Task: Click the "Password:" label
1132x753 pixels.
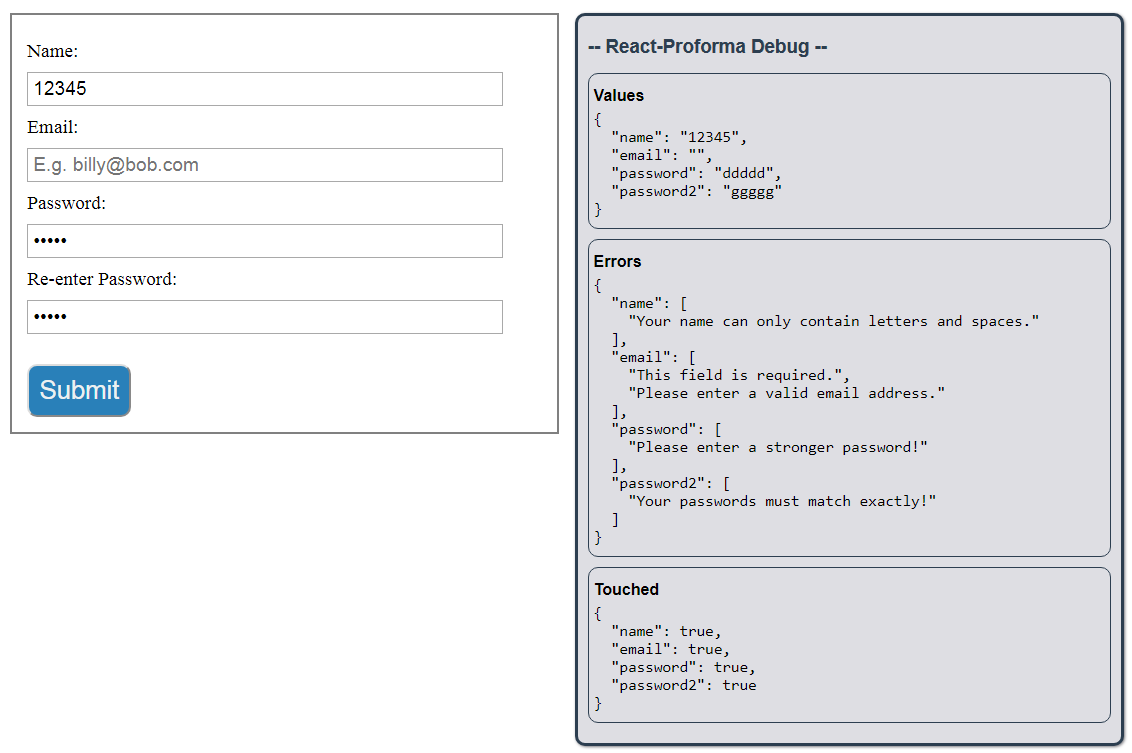Action: pyautogui.click(x=66, y=203)
